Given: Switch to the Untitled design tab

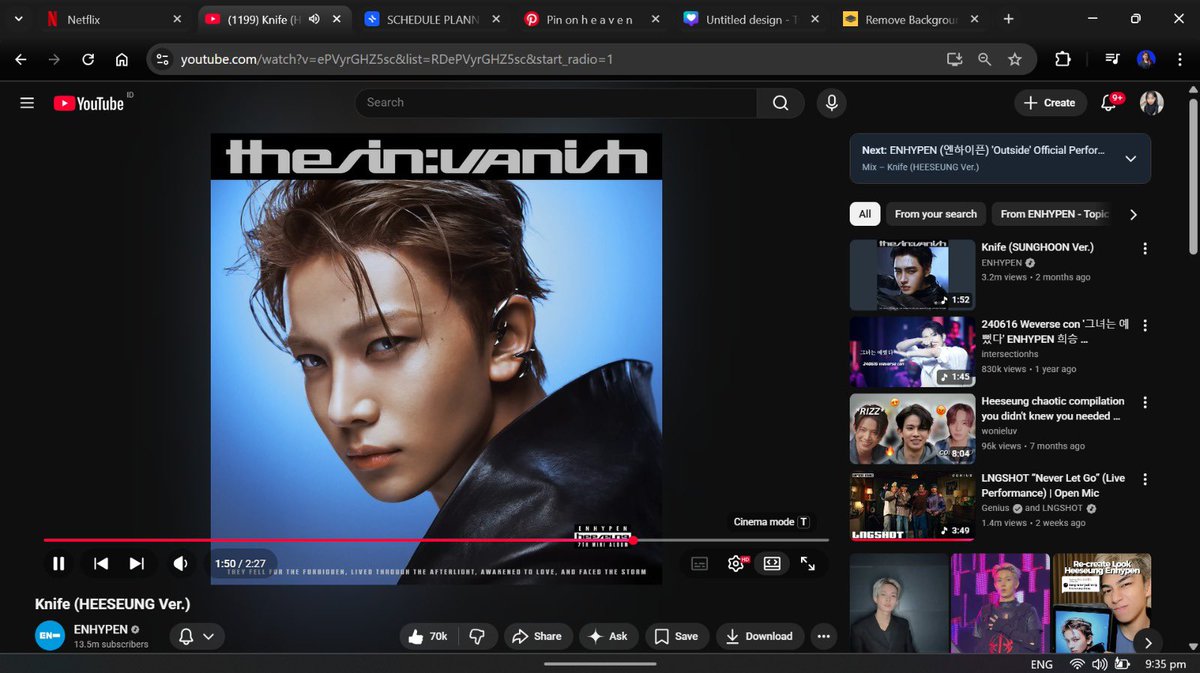Looking at the screenshot, I should 751,20.
